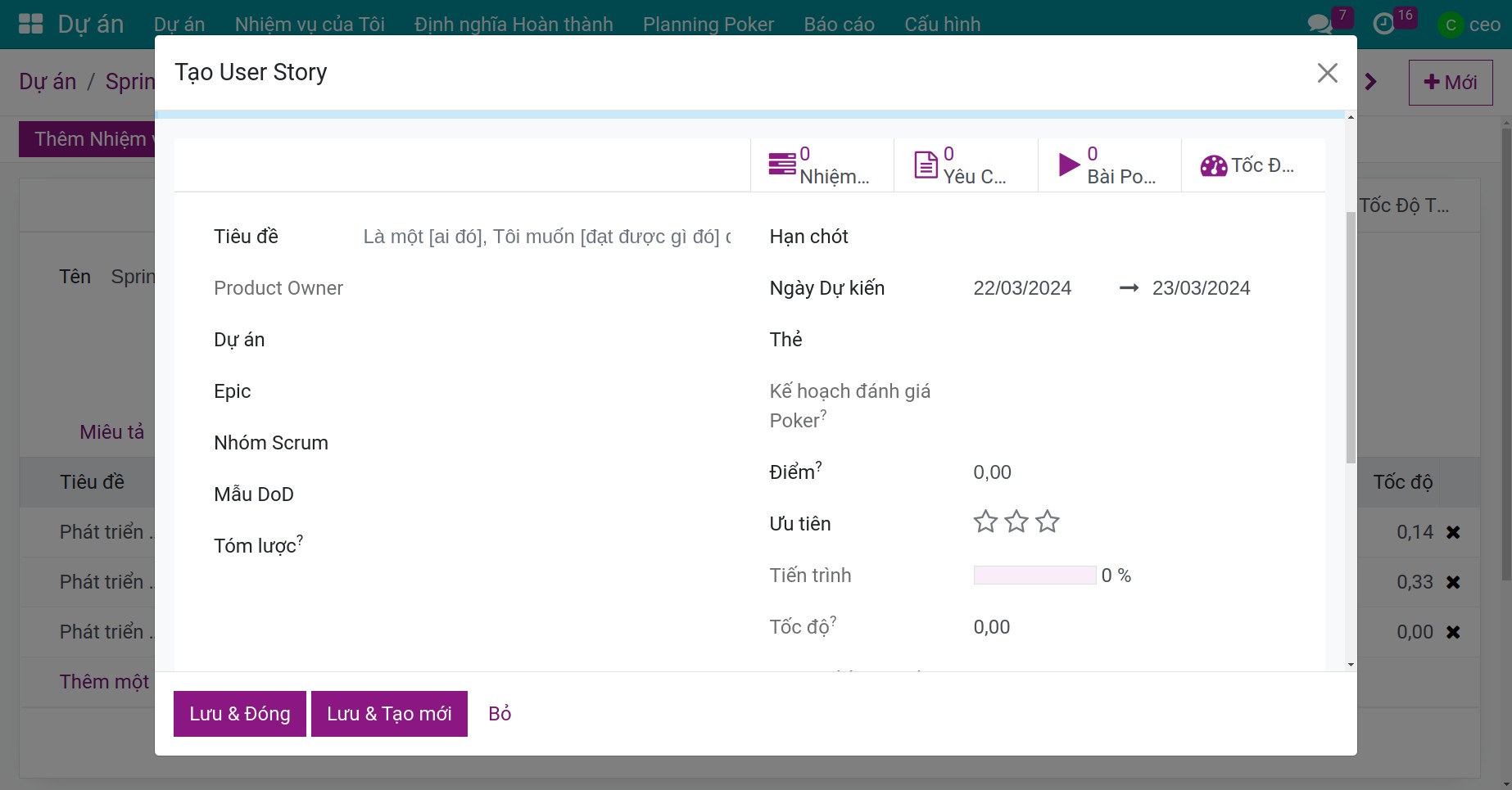
Task: Set priority to three stars
Action: (1048, 521)
